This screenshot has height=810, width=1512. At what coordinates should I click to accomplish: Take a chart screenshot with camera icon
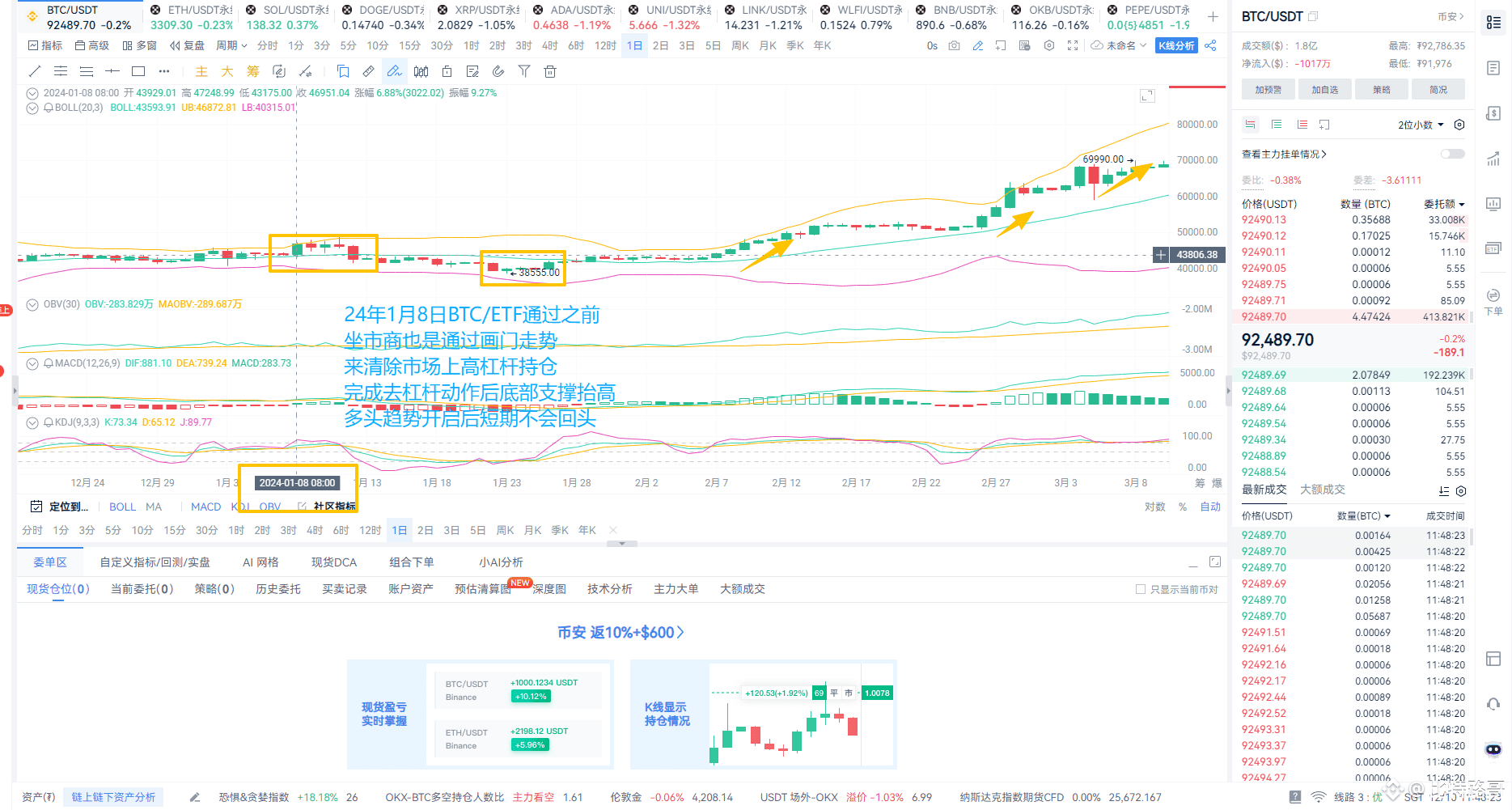pyautogui.click(x=955, y=45)
